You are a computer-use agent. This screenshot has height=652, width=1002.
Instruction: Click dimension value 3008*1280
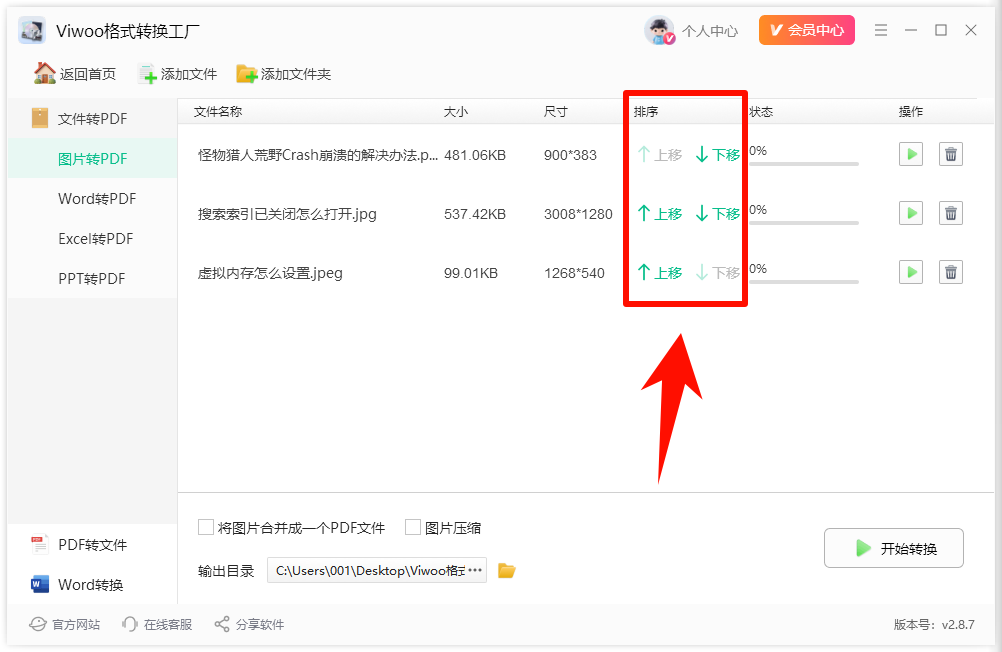click(x=578, y=214)
